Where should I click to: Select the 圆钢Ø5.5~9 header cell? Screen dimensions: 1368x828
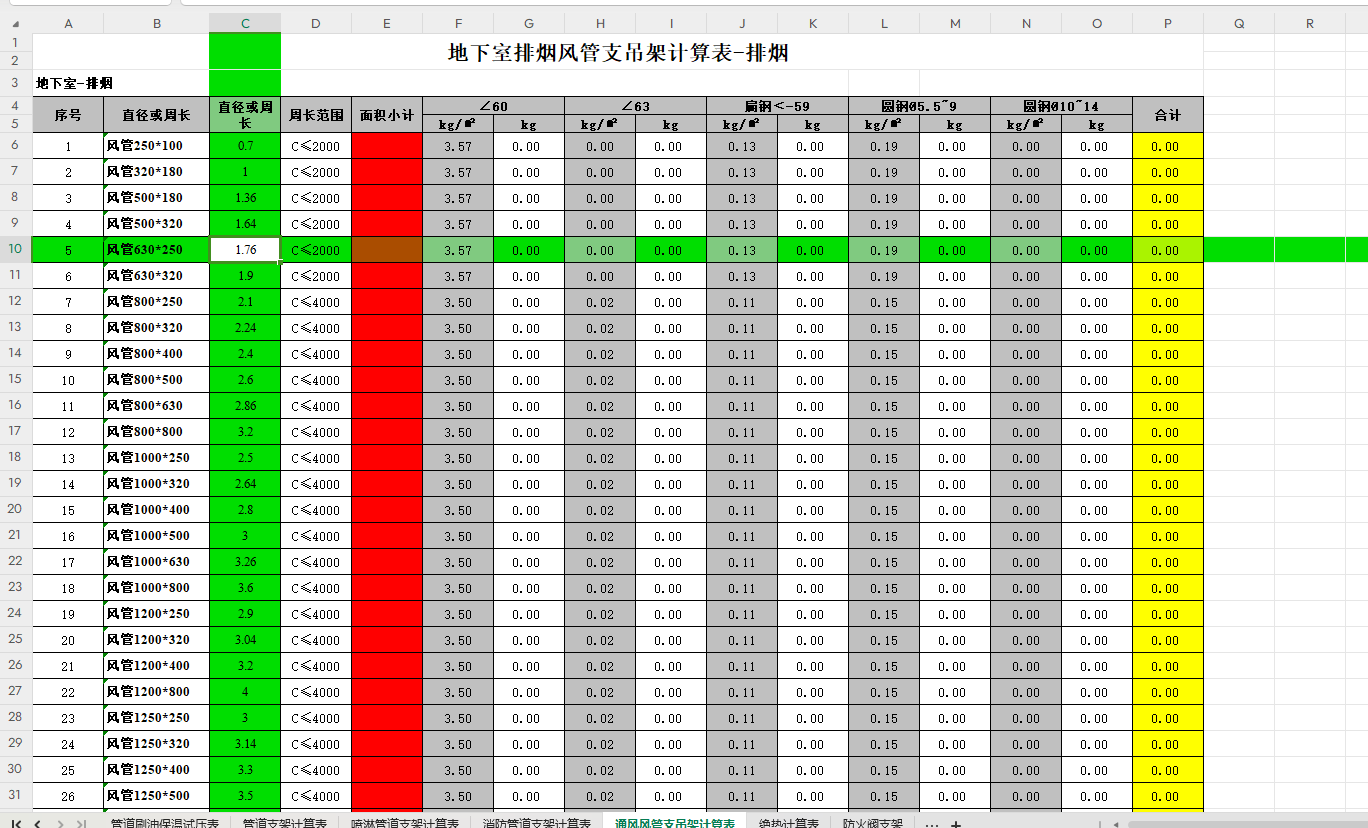pos(919,106)
